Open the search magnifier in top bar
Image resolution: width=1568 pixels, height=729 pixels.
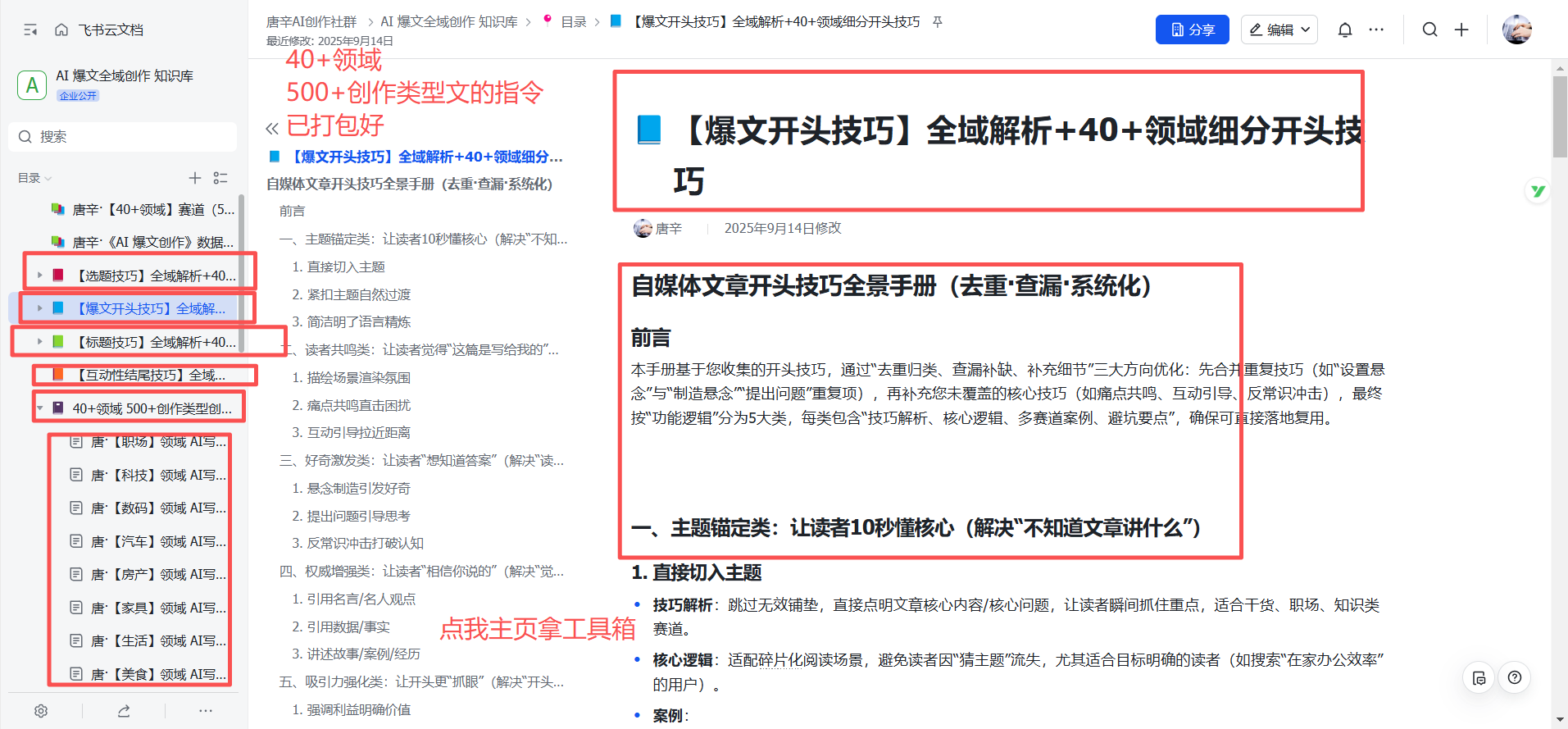tap(1429, 30)
